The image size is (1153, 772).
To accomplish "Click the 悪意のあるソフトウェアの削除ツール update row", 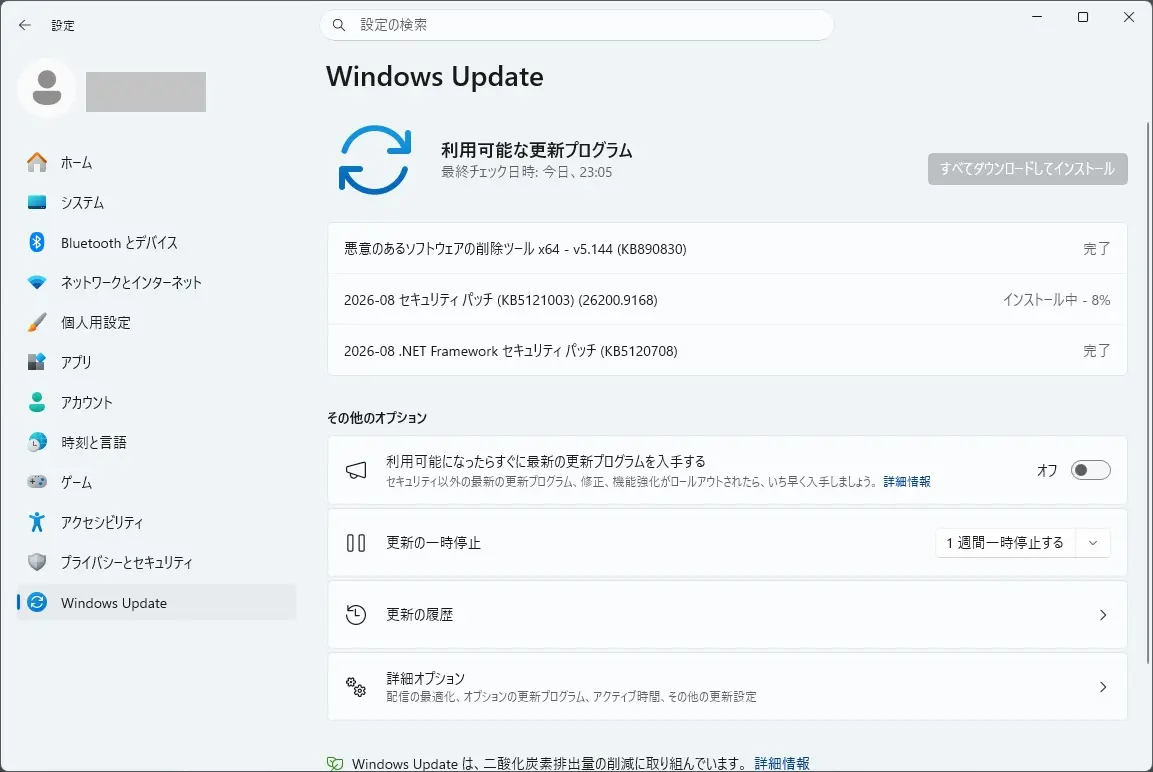I will pos(727,249).
